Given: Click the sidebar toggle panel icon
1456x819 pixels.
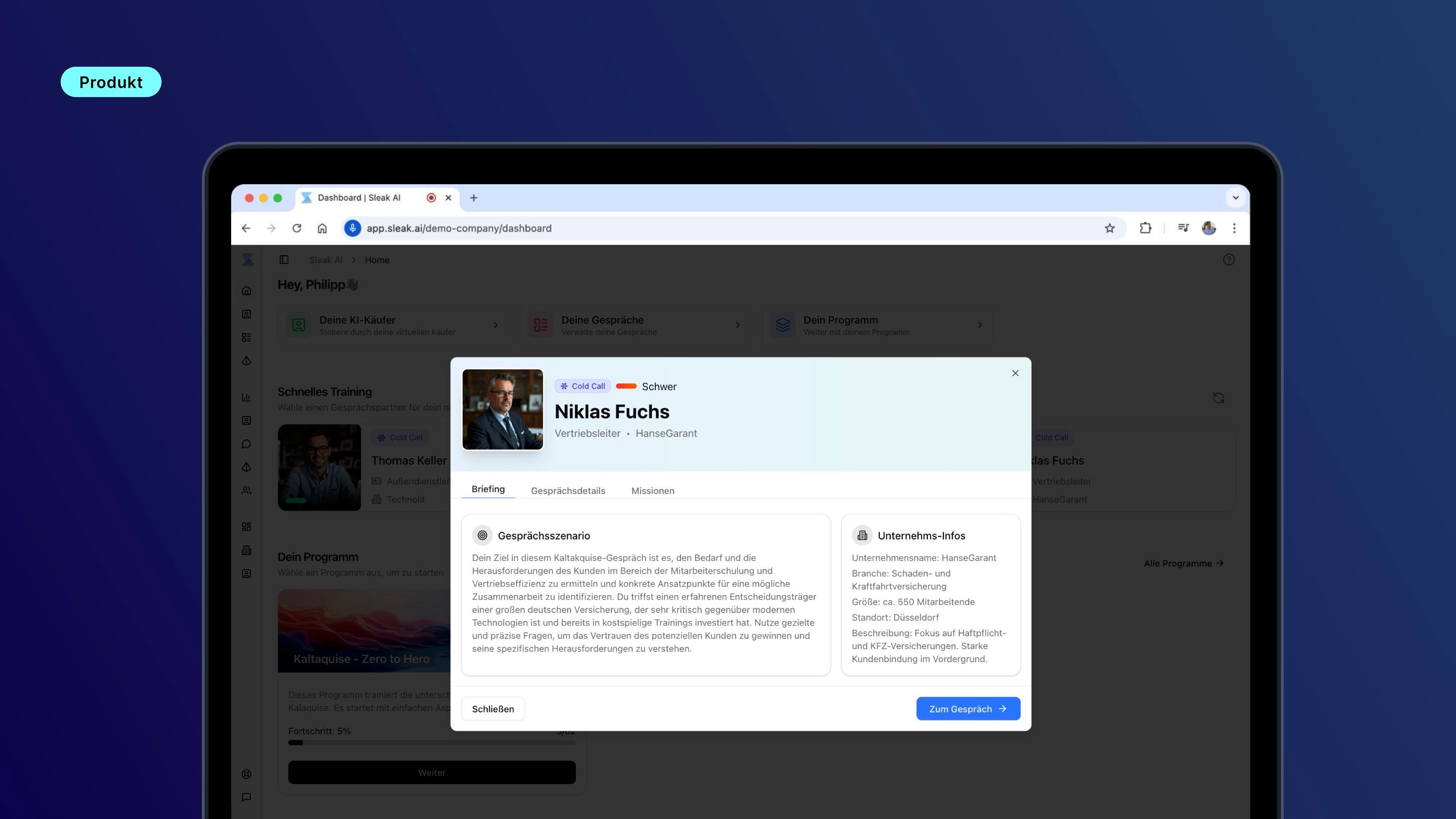Looking at the screenshot, I should pyautogui.click(x=284, y=260).
